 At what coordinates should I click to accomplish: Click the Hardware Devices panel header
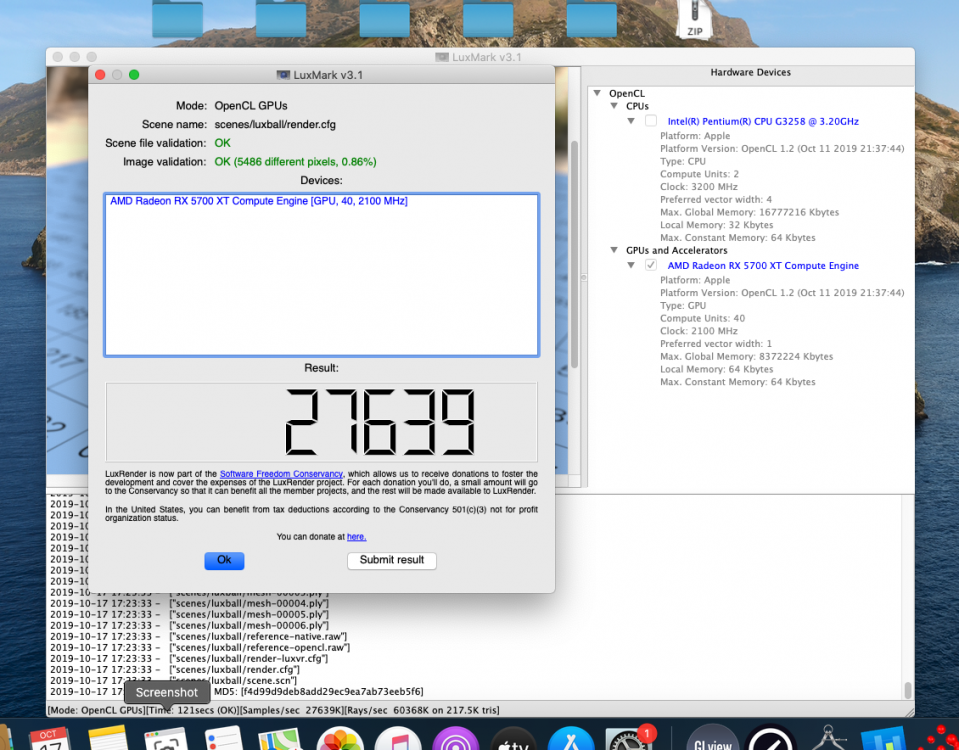tap(750, 72)
